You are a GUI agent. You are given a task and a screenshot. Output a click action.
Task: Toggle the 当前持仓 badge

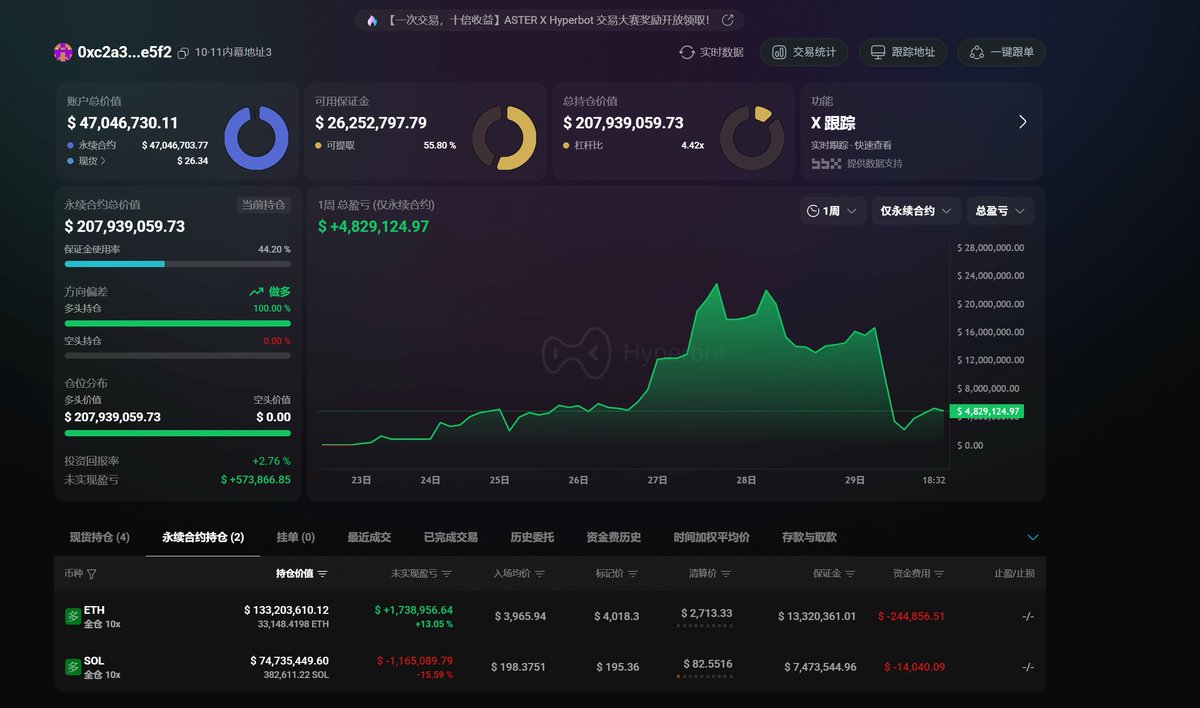[264, 205]
